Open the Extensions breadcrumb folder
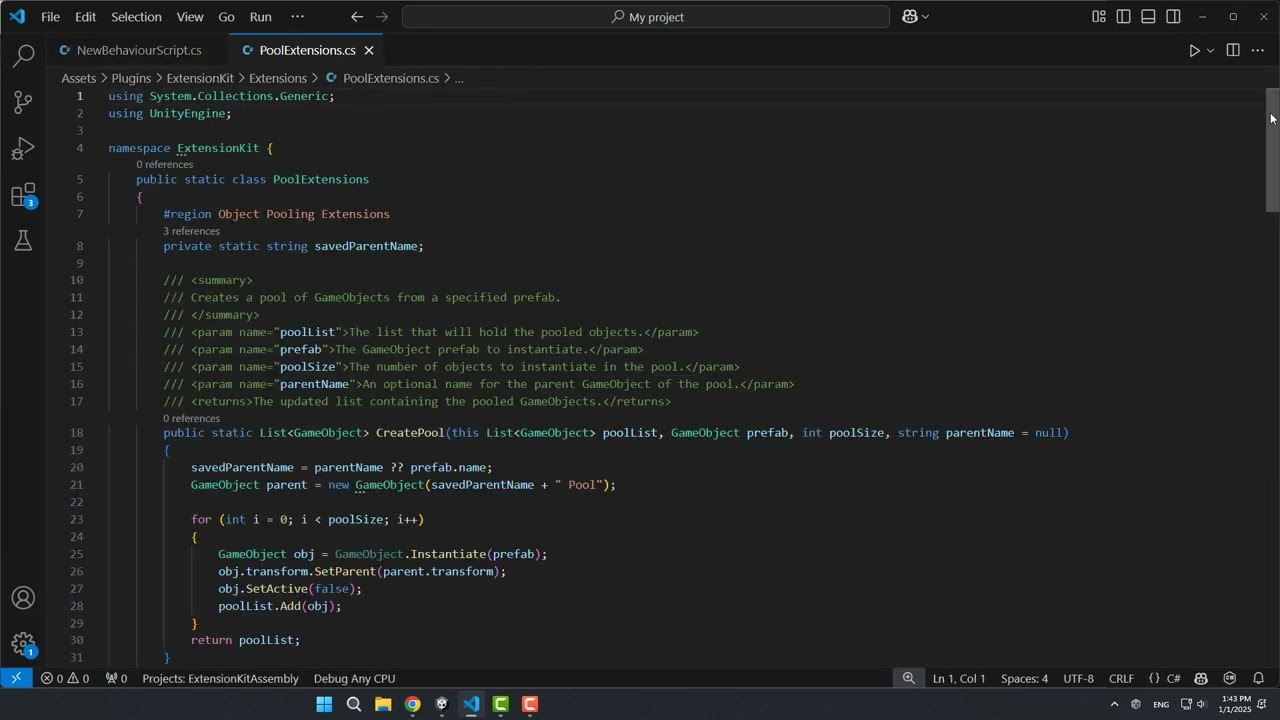Screen dimensions: 1280x720 pyautogui.click(x=278, y=78)
